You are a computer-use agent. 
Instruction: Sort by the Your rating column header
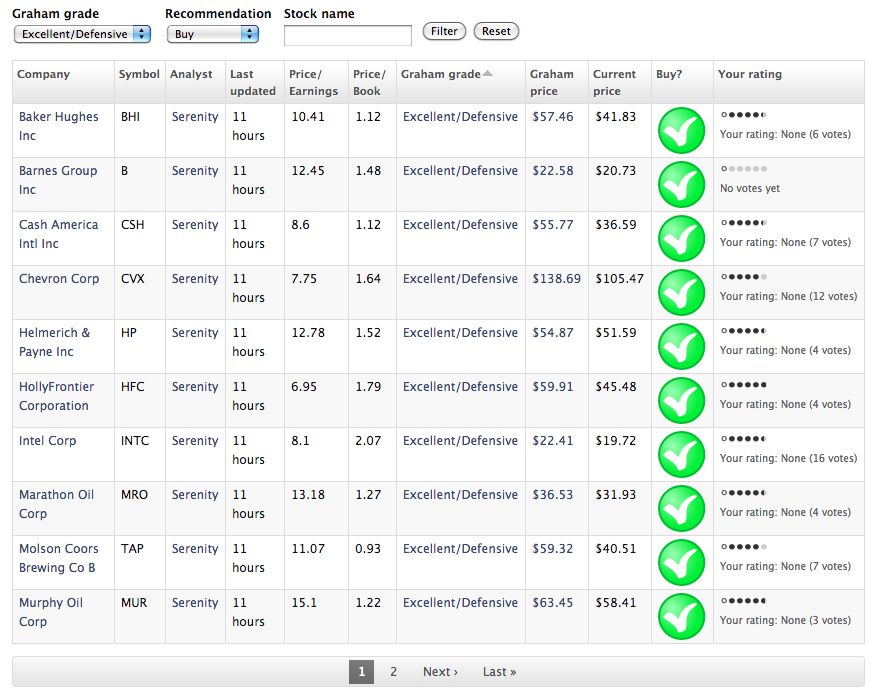click(750, 74)
